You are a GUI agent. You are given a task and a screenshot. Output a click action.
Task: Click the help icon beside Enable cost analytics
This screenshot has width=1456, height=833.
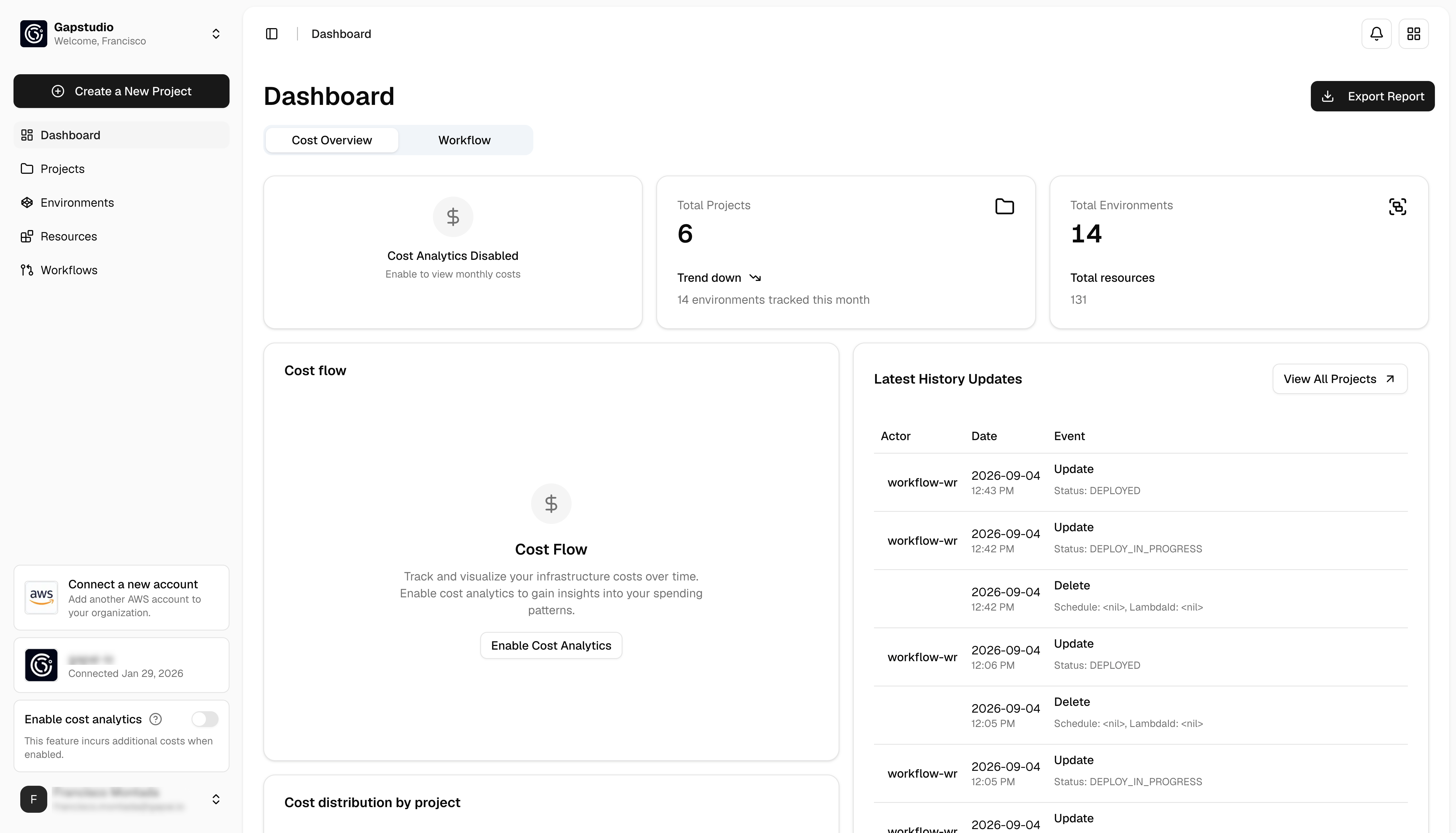tap(156, 719)
